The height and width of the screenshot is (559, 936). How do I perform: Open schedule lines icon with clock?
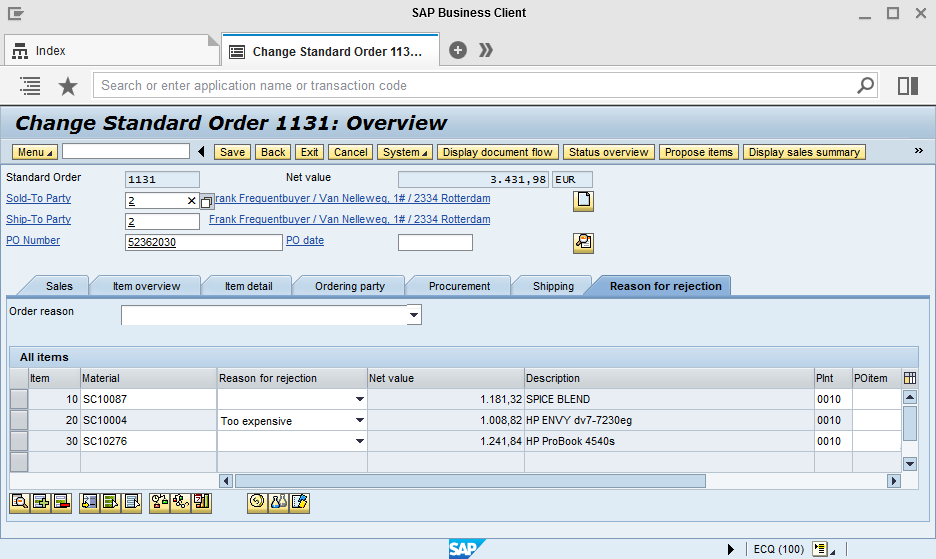click(x=159, y=502)
